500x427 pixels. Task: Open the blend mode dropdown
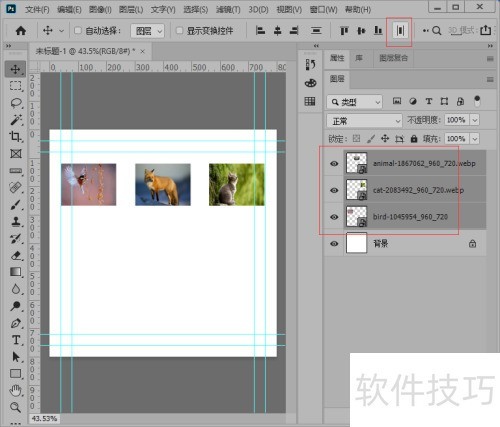[364, 121]
